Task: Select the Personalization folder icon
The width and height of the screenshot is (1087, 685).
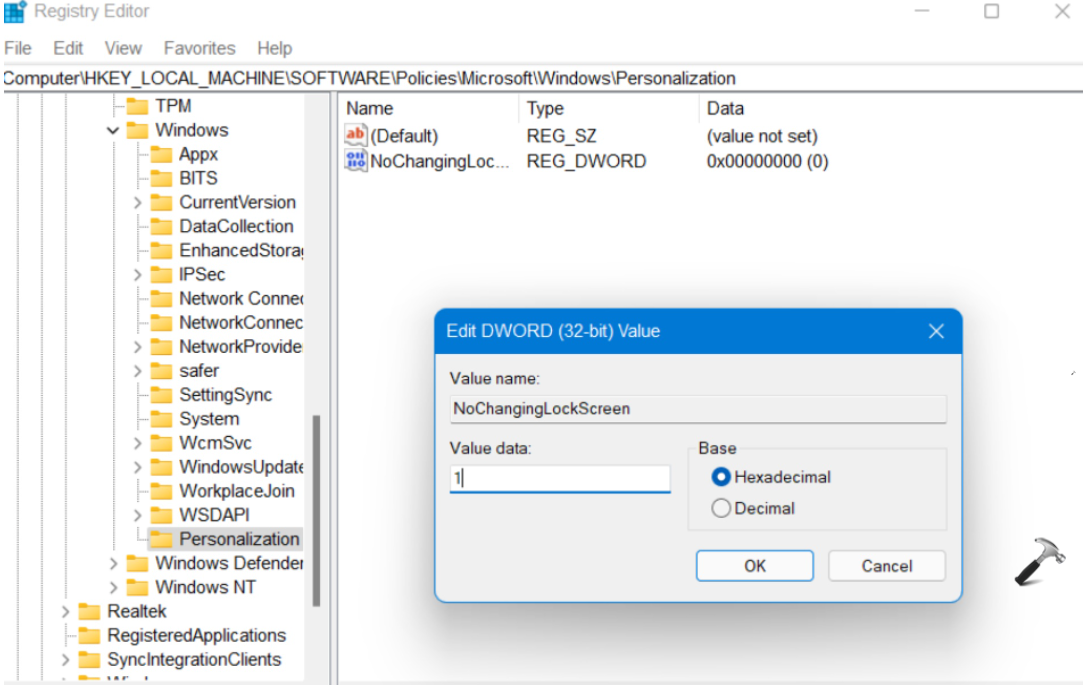Action: click(161, 539)
